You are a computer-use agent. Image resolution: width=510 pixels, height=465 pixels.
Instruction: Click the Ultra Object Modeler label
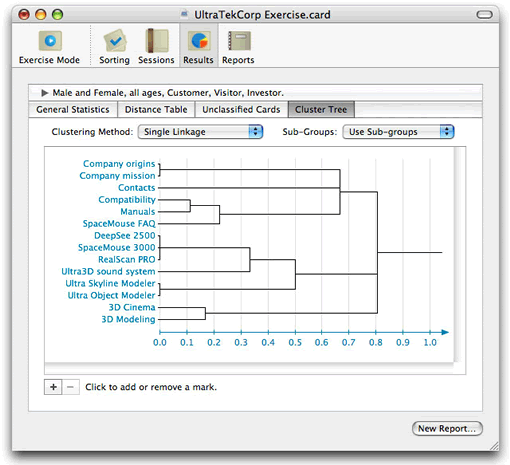111,296
